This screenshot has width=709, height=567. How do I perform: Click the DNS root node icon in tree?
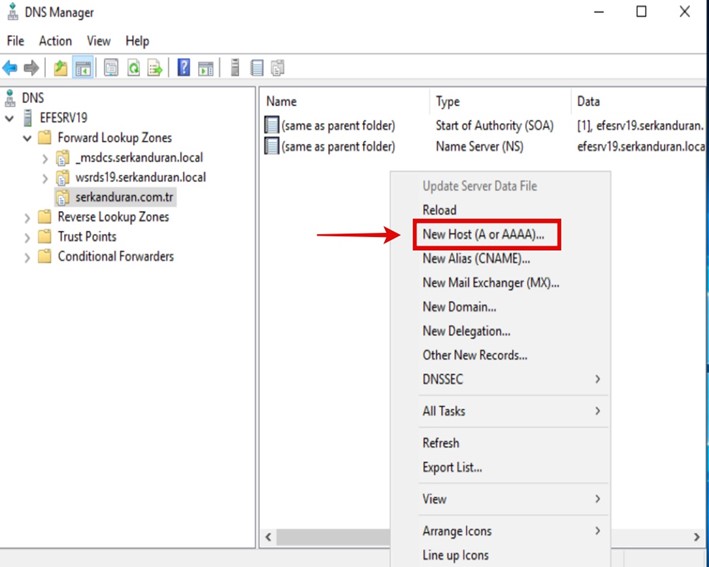(9, 98)
